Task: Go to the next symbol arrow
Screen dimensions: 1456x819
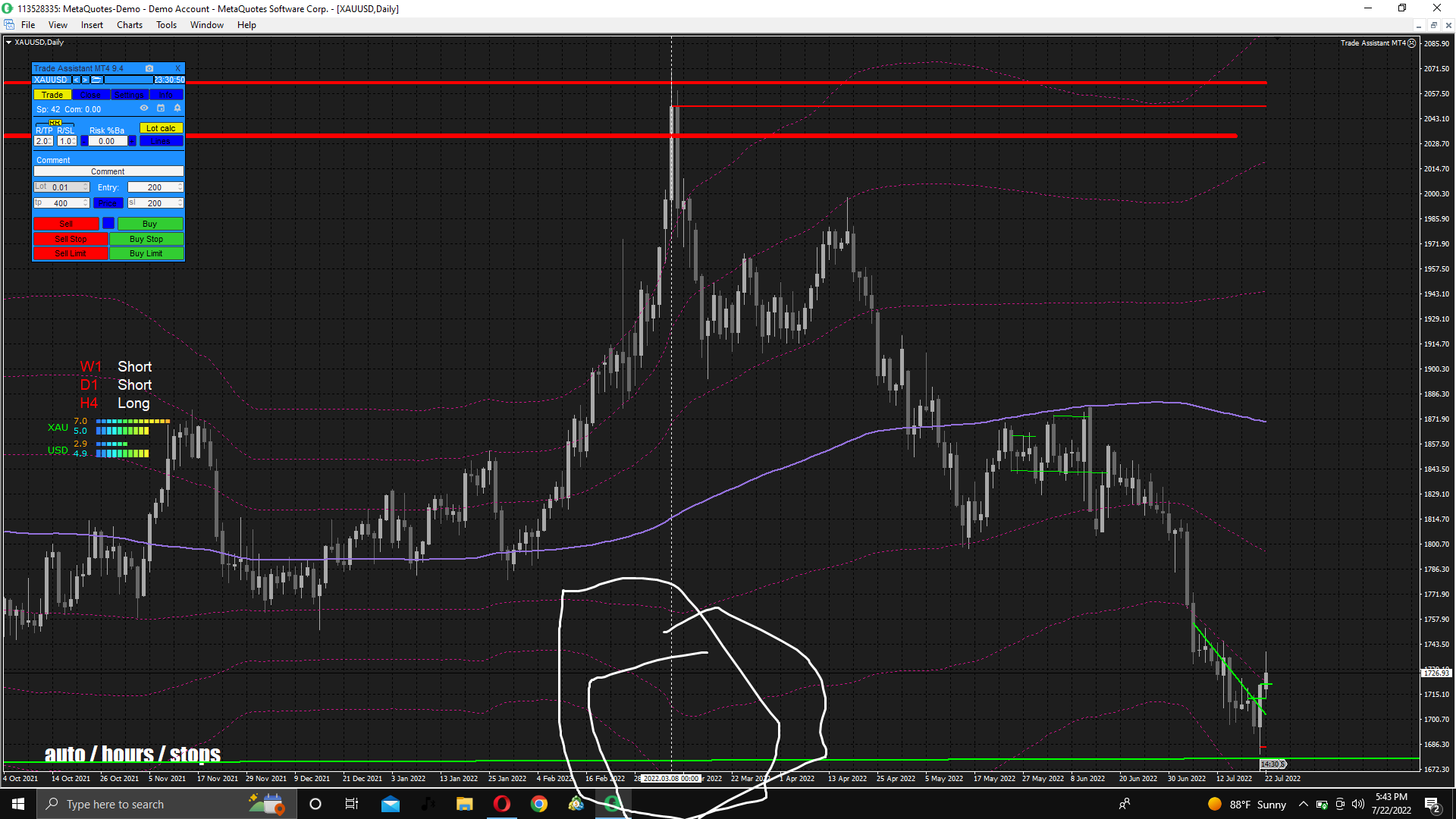Action: point(85,80)
